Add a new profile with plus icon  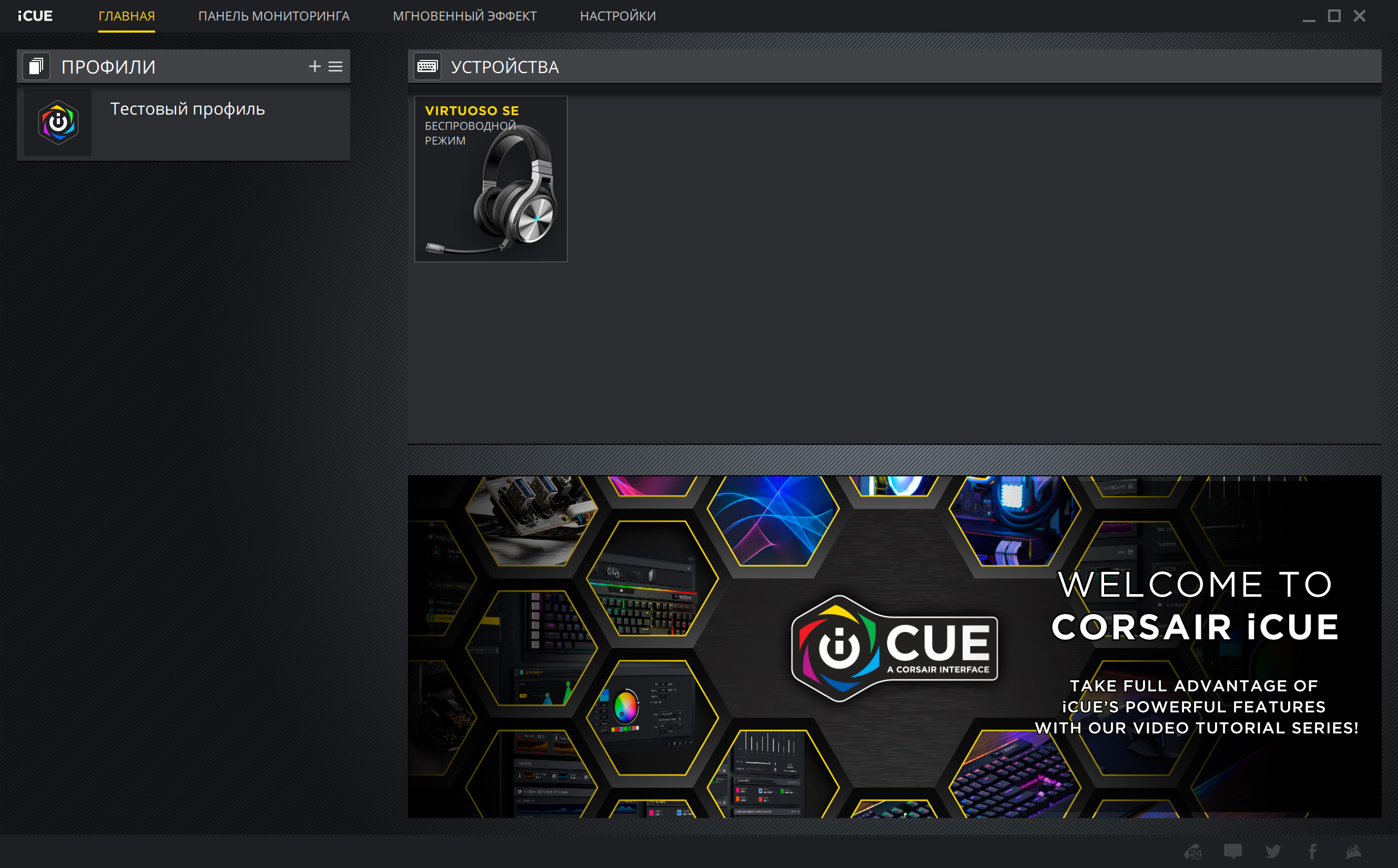click(x=314, y=67)
